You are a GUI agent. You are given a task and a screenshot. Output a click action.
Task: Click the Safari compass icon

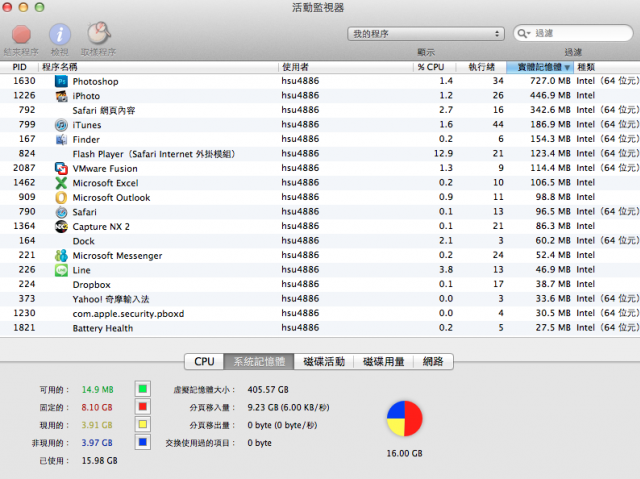coord(61,212)
